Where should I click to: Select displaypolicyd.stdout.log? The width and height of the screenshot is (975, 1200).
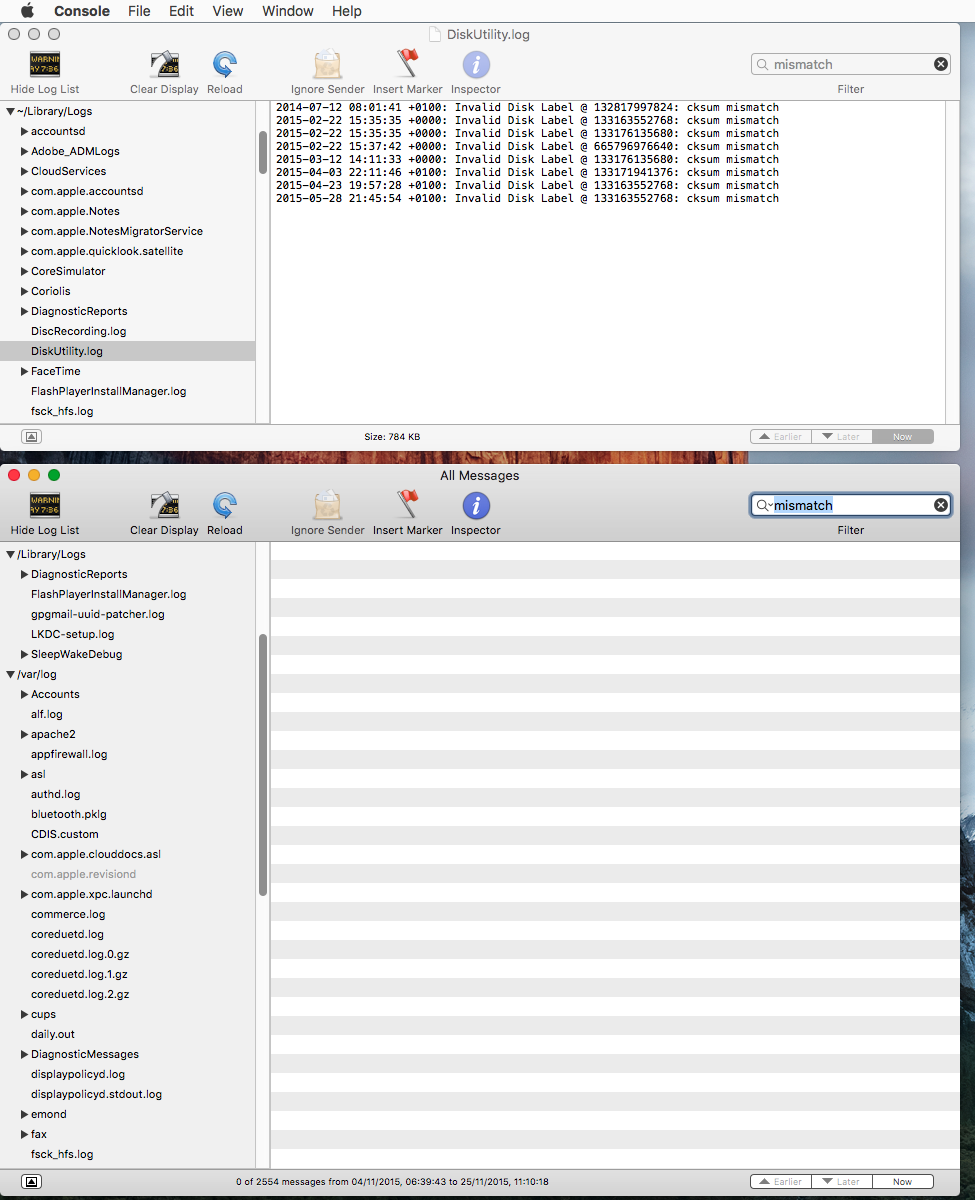coord(96,1094)
